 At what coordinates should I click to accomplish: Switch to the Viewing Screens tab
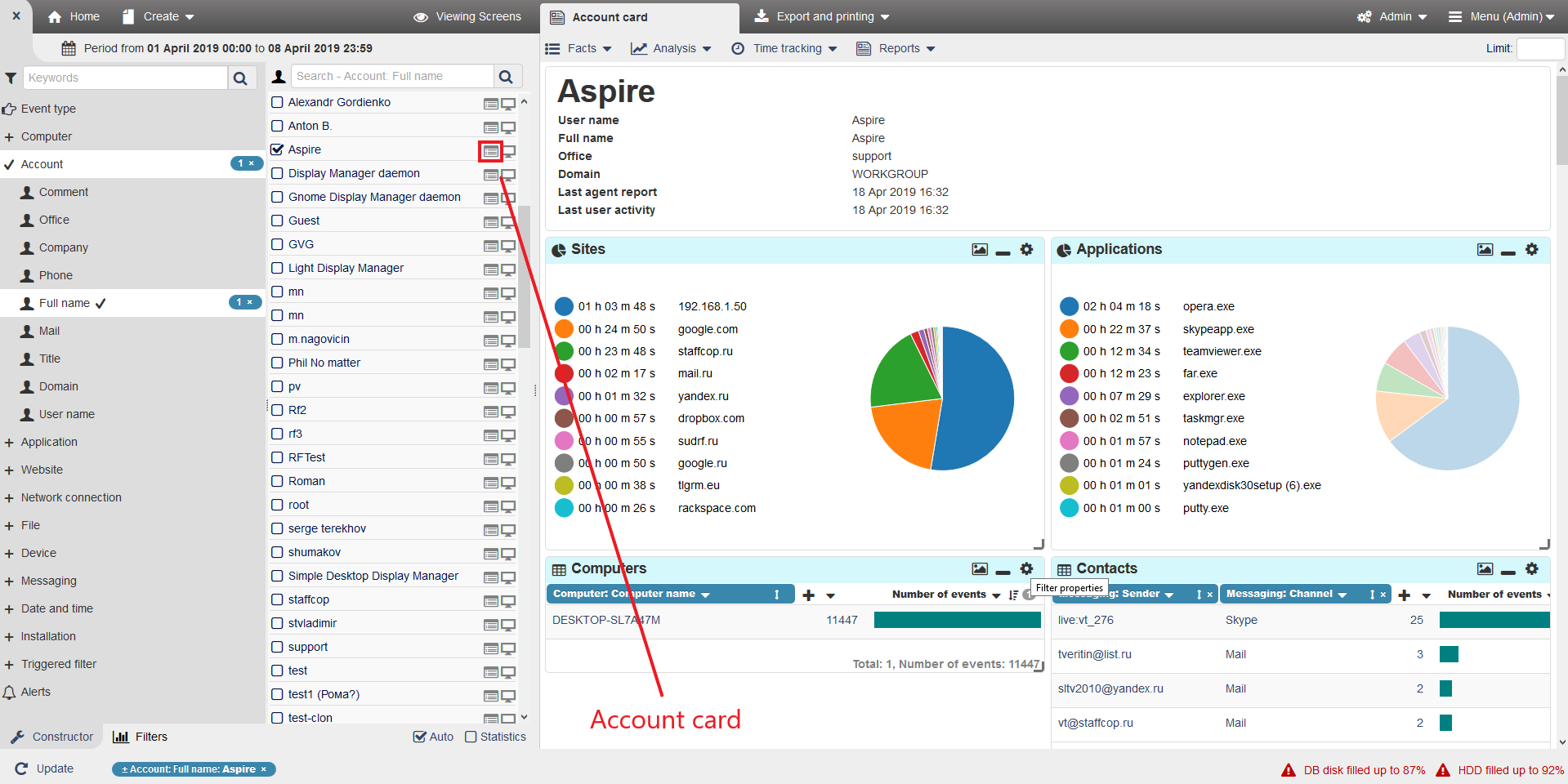point(467,16)
